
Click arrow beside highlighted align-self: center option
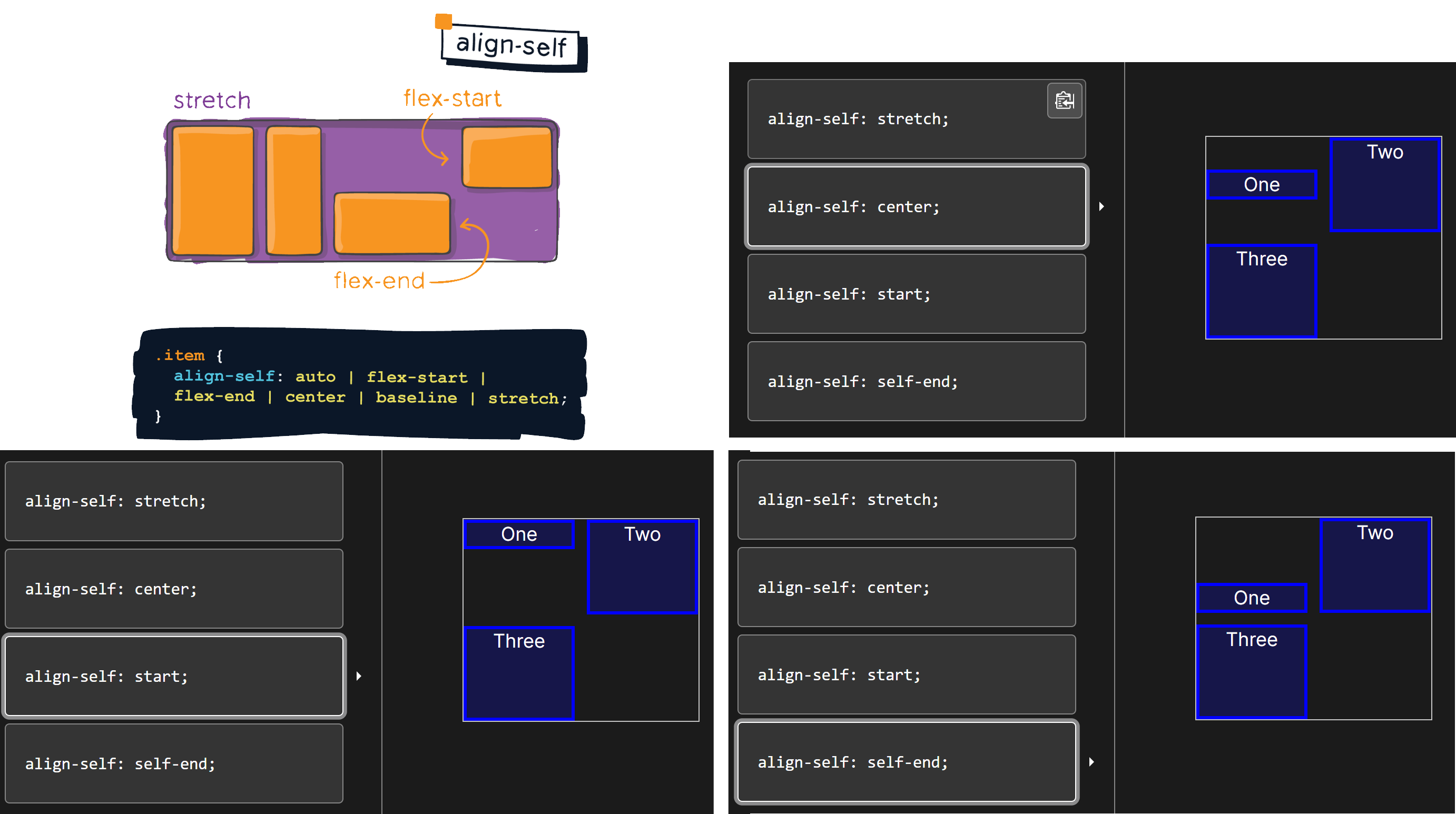click(1101, 206)
